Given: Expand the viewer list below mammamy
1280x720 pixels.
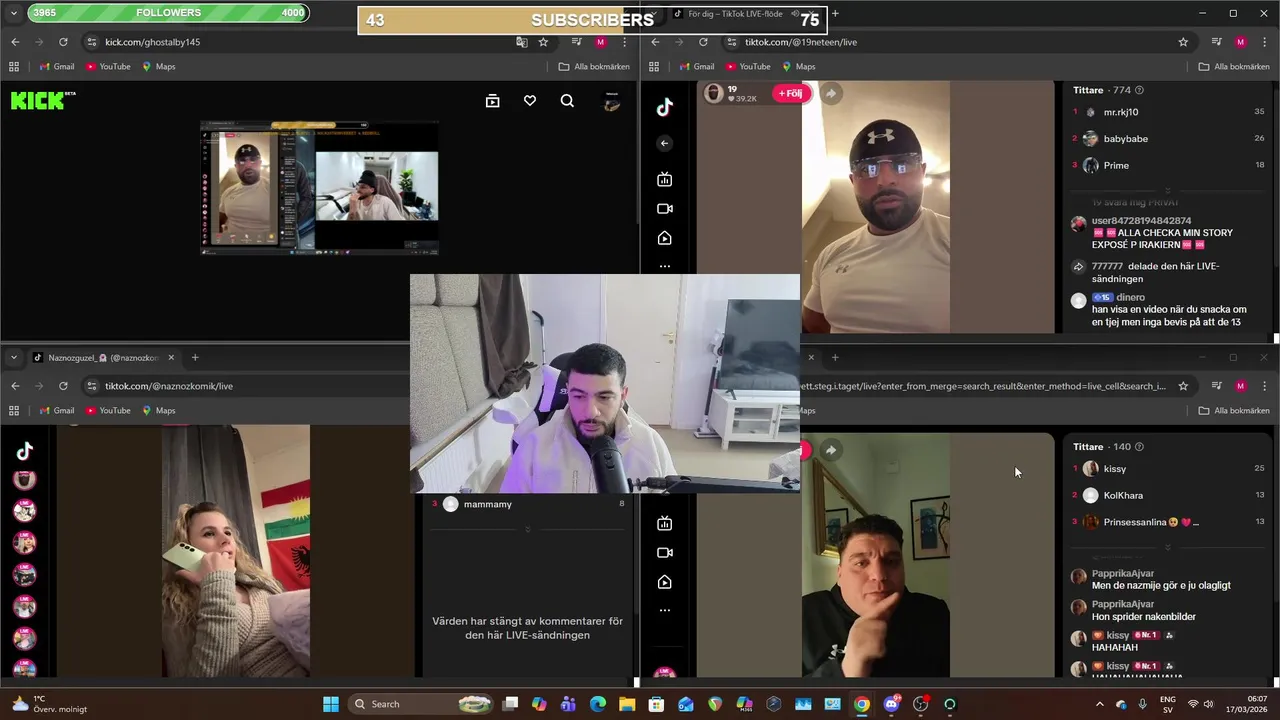Looking at the screenshot, I should (527, 529).
